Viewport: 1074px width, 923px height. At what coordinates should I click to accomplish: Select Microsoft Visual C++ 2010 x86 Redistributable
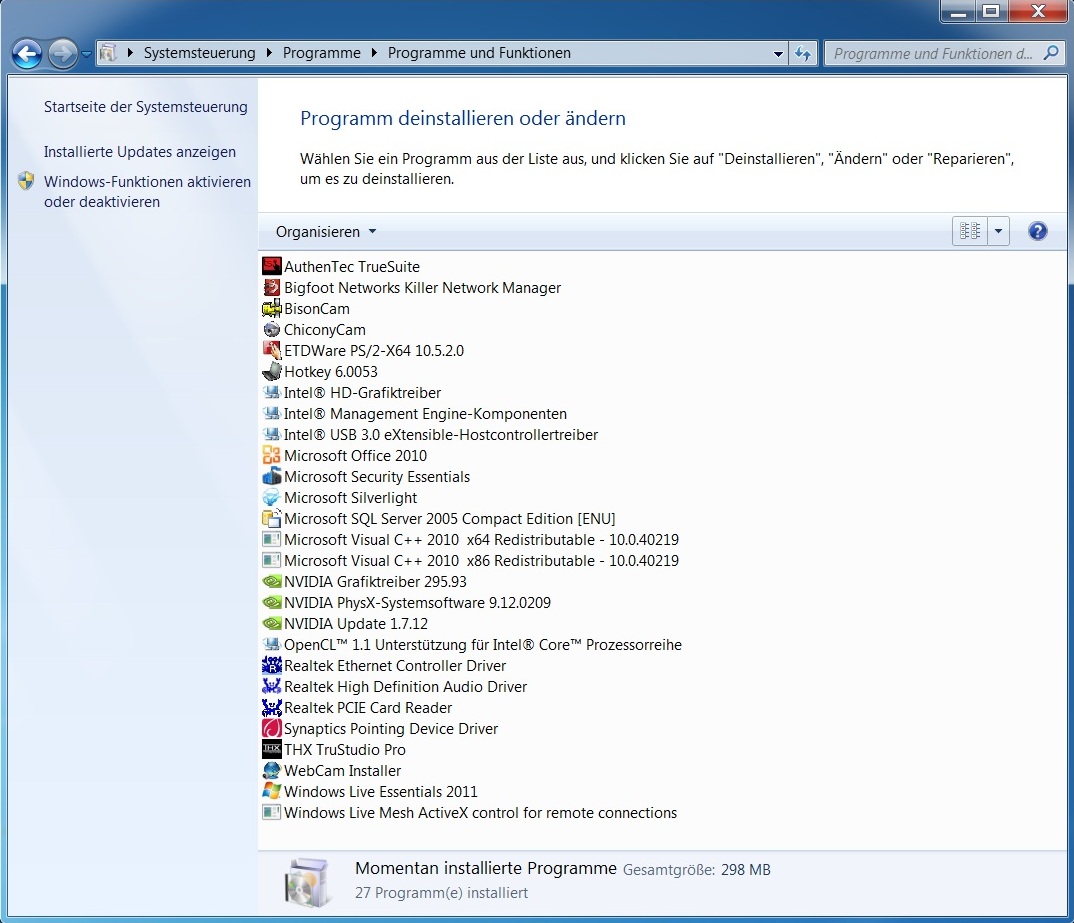click(x=481, y=561)
